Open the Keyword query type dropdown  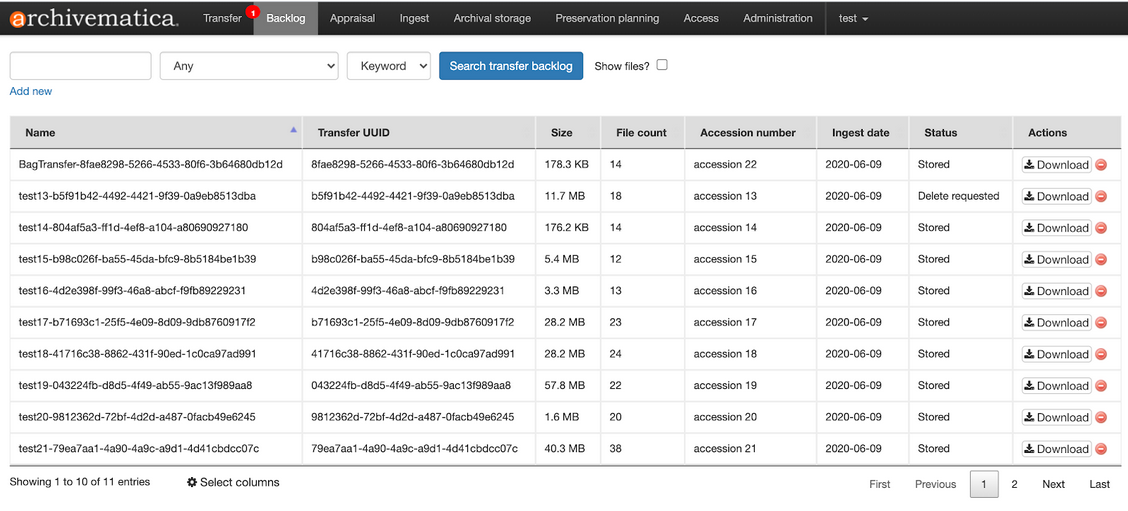coord(388,66)
